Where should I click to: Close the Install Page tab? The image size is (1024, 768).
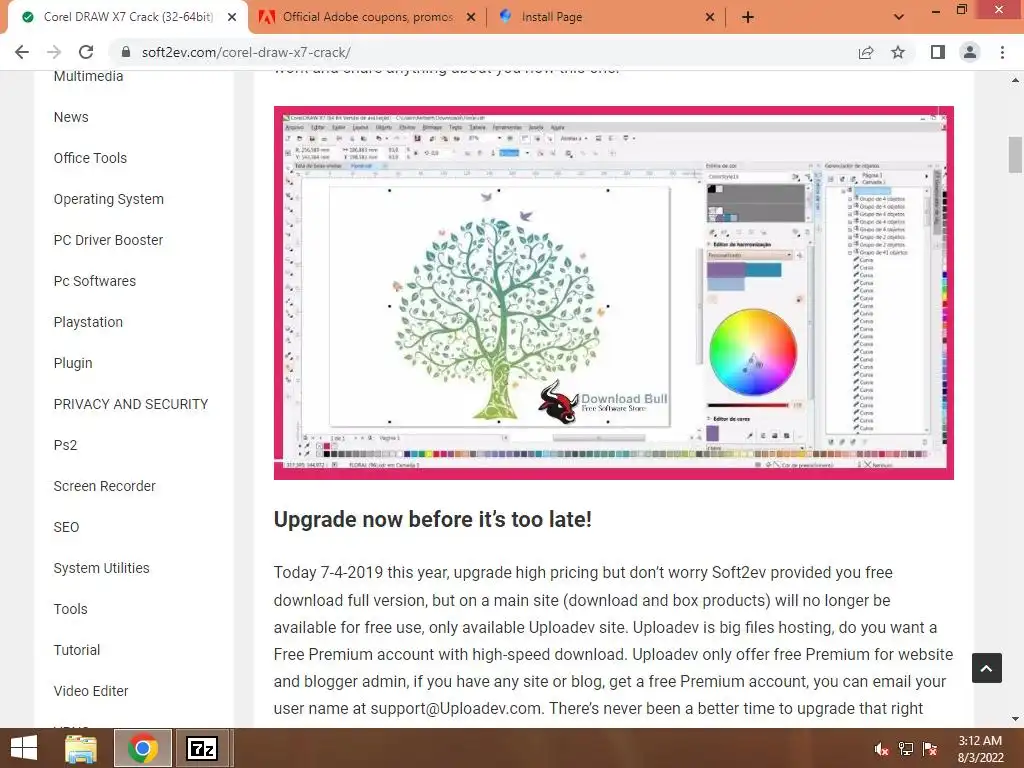710,18
